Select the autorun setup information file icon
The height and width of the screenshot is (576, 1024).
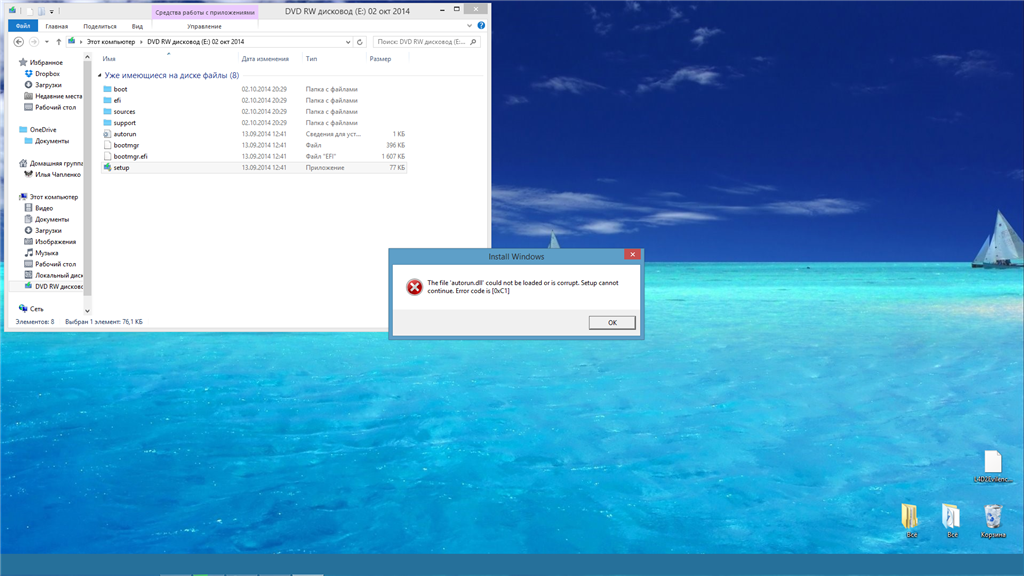pyautogui.click(x=107, y=134)
